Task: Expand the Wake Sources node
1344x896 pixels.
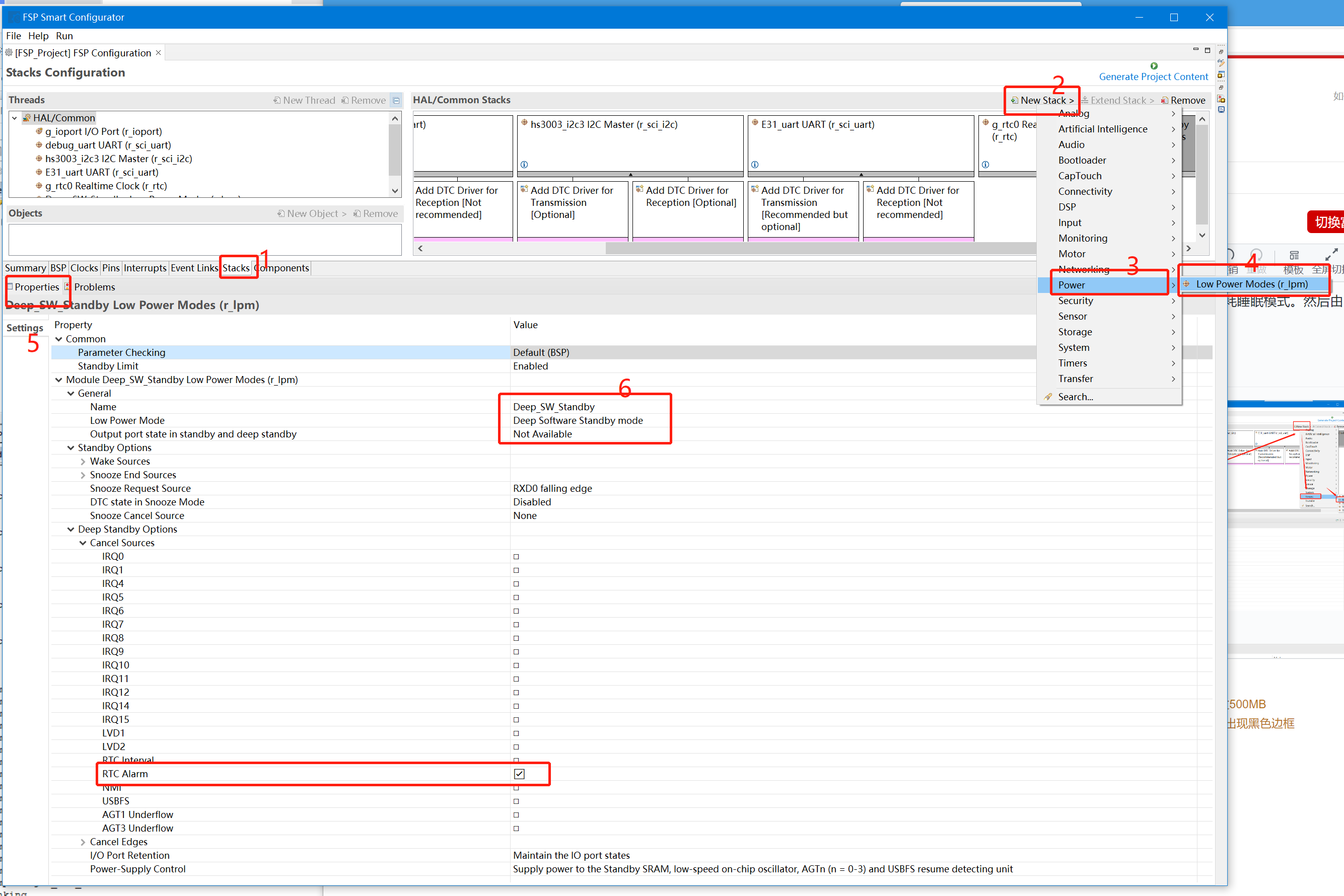Action: point(82,461)
